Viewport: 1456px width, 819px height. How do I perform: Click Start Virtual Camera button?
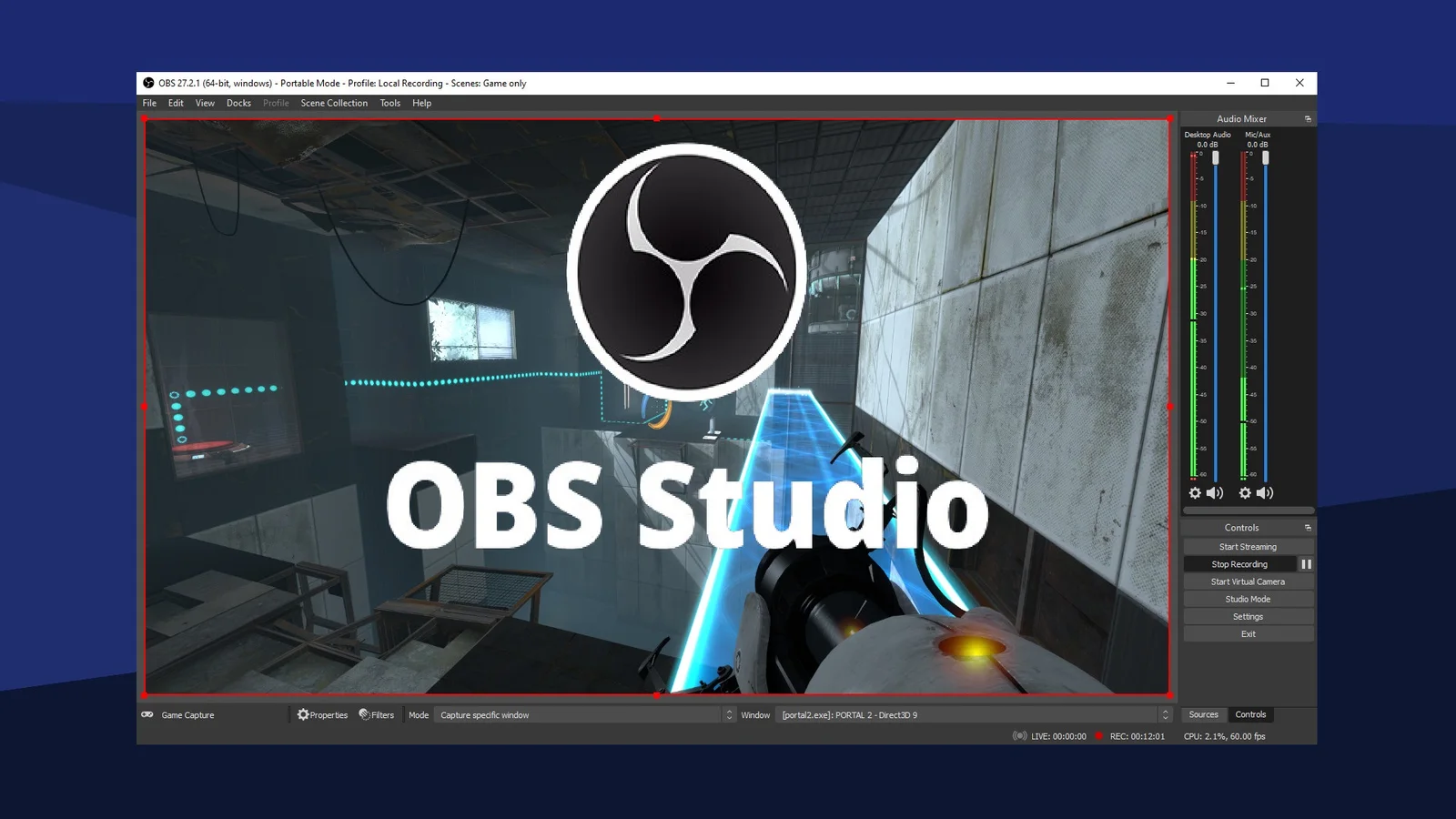(x=1248, y=581)
